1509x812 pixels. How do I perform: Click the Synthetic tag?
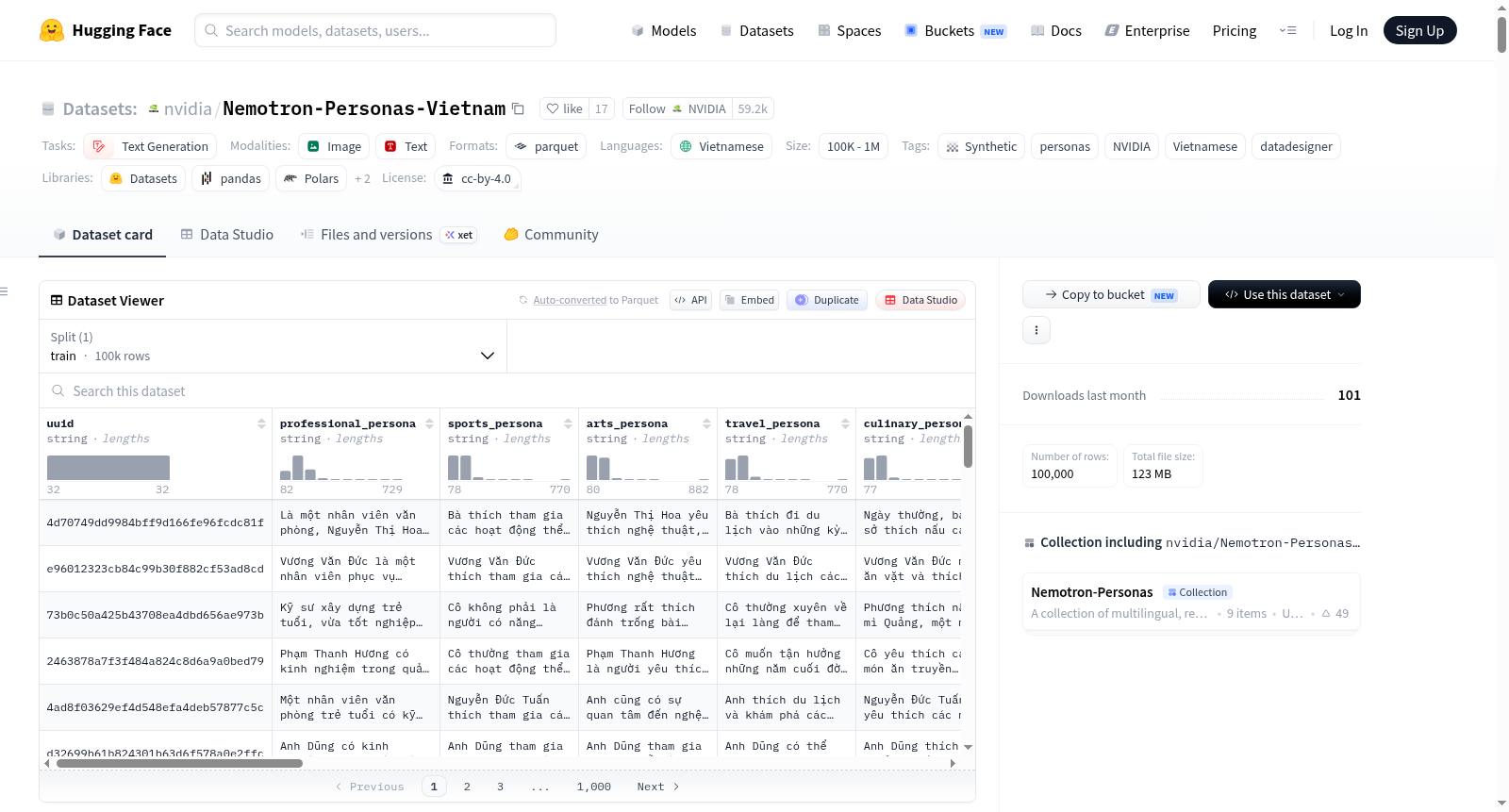pyautogui.click(x=981, y=146)
